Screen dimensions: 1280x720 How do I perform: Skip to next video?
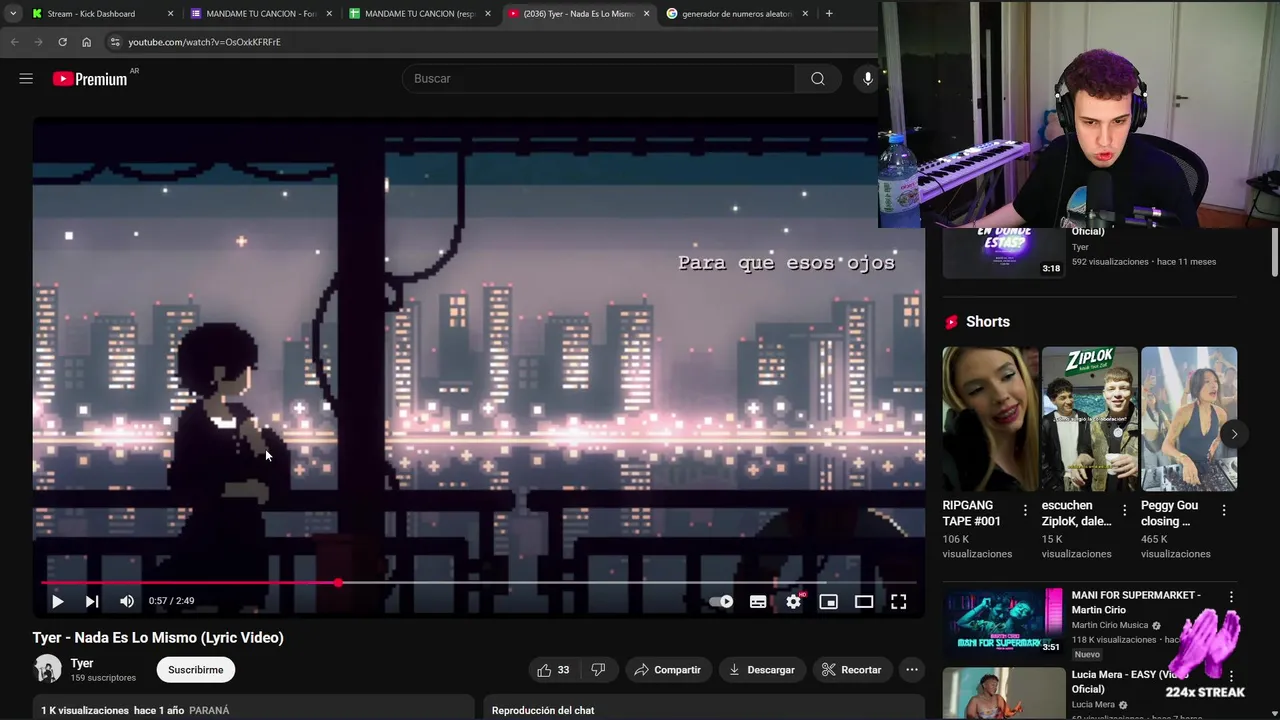(x=92, y=601)
